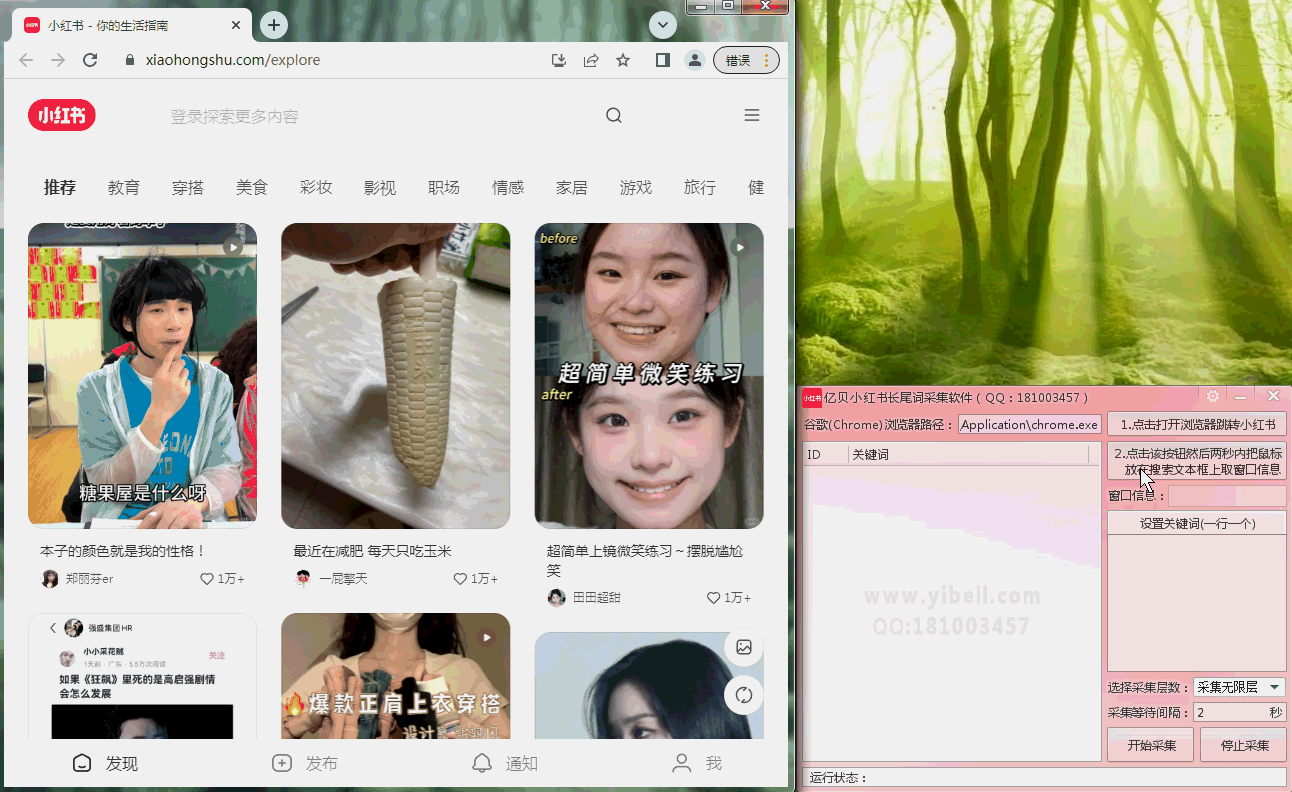Screen dimensions: 1292x792
Task: Click the floating image icon button
Action: [744, 647]
